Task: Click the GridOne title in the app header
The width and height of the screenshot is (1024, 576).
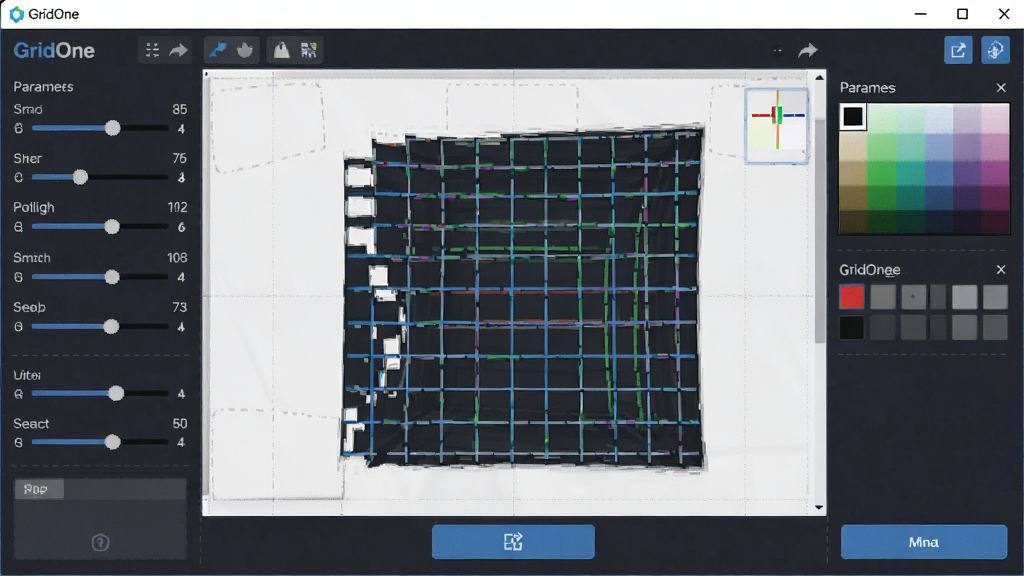Action: (54, 50)
